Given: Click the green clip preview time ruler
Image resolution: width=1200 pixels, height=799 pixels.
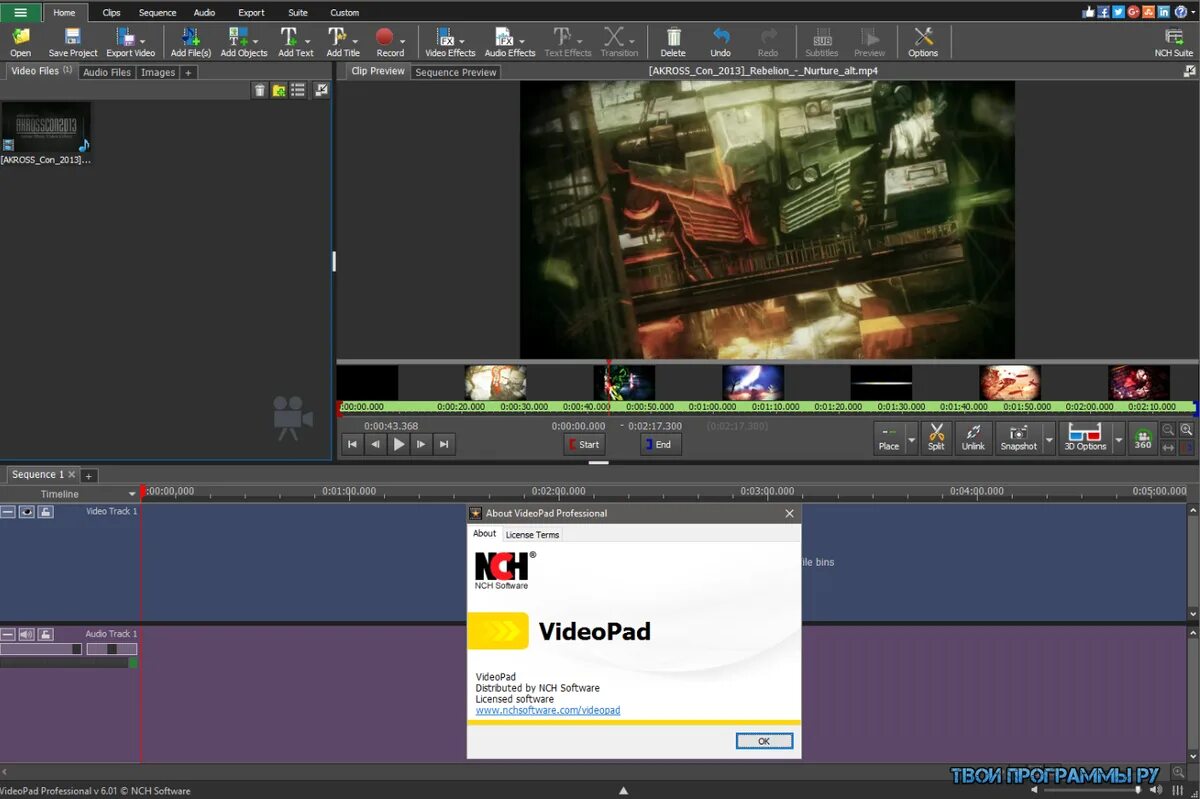Looking at the screenshot, I should pos(766,407).
